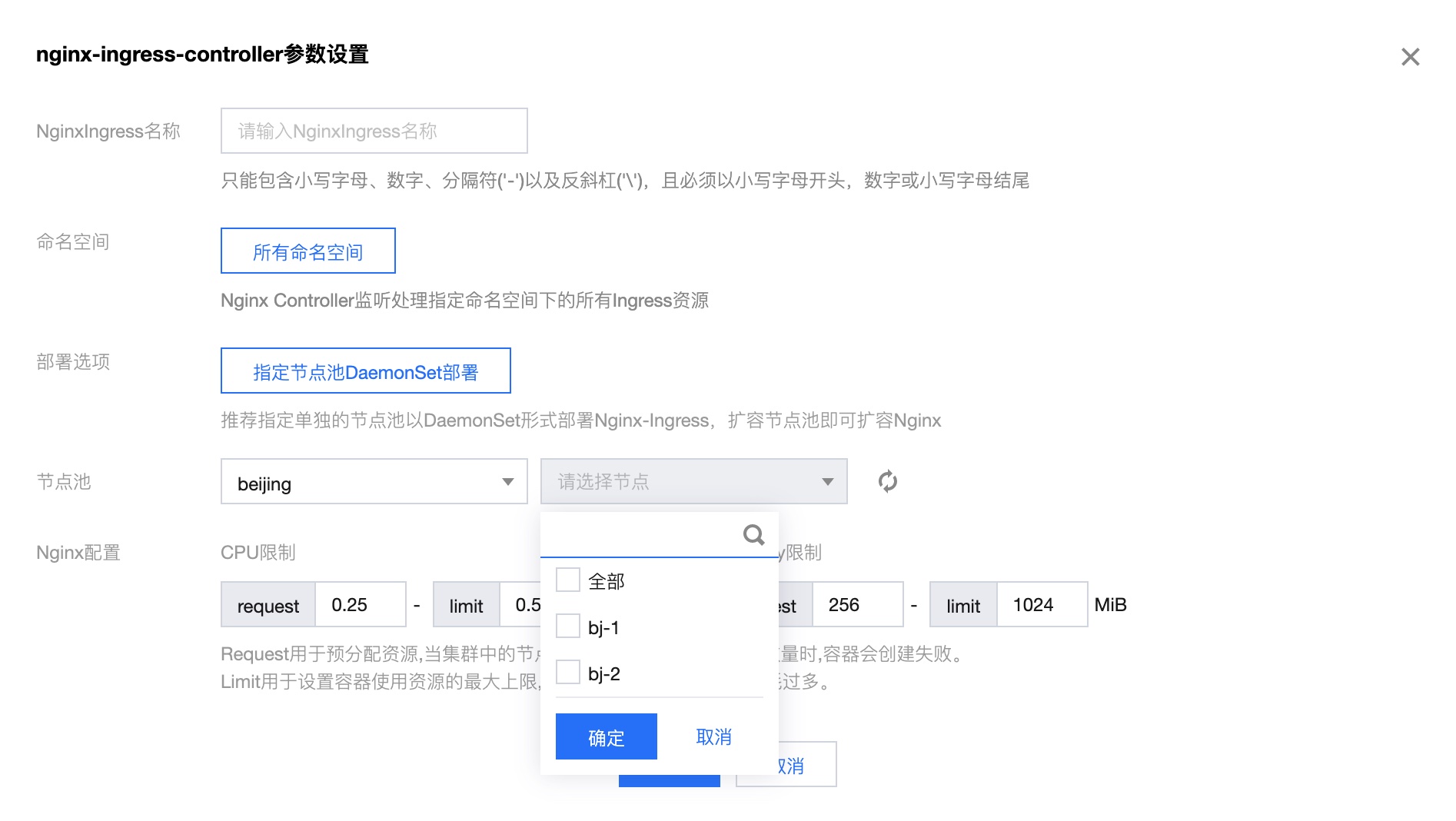Screen dimensions: 1456x821
Task: Check the bj-1 node checkbox
Action: pos(567,626)
